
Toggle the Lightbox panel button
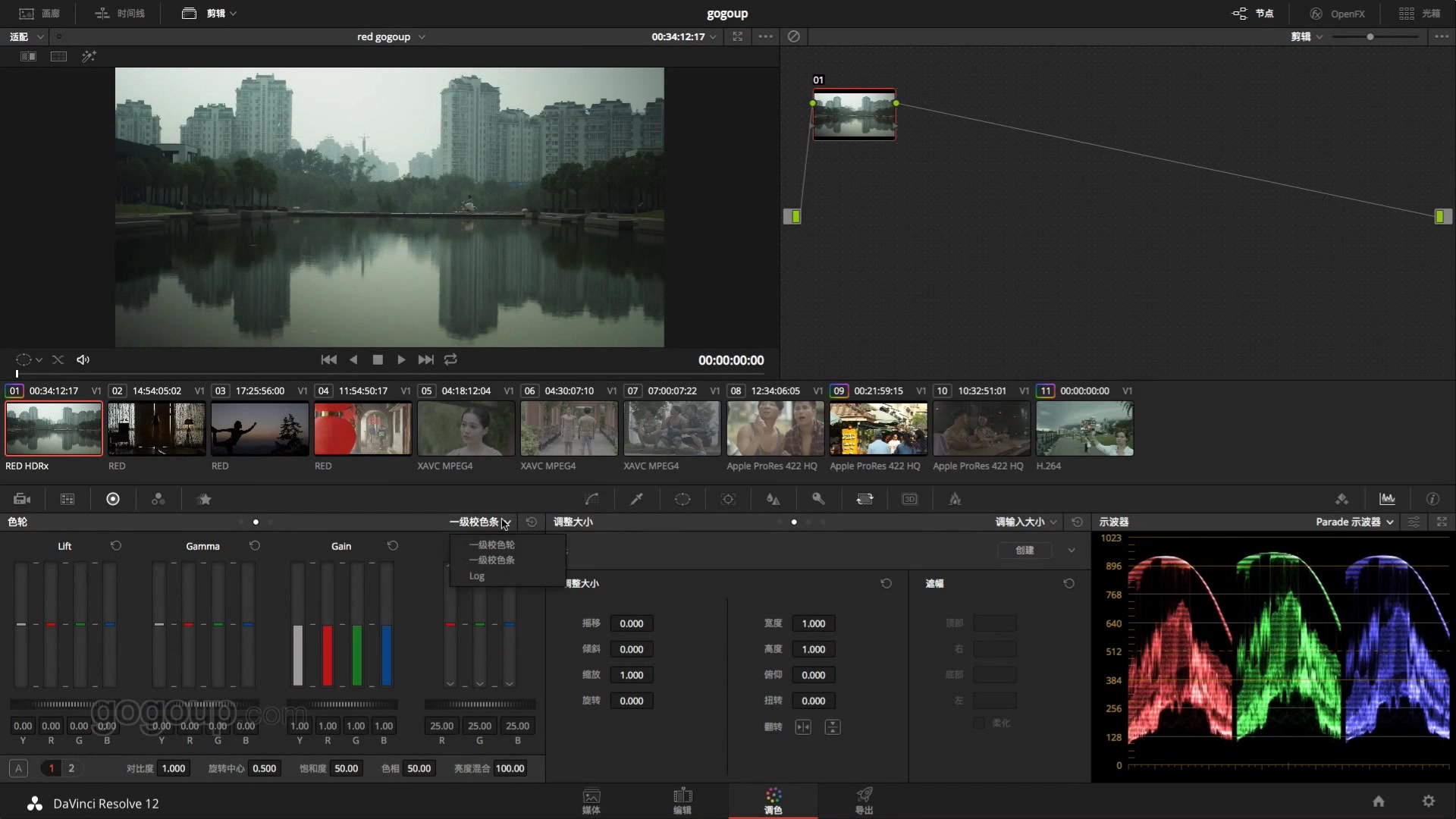tap(1419, 14)
